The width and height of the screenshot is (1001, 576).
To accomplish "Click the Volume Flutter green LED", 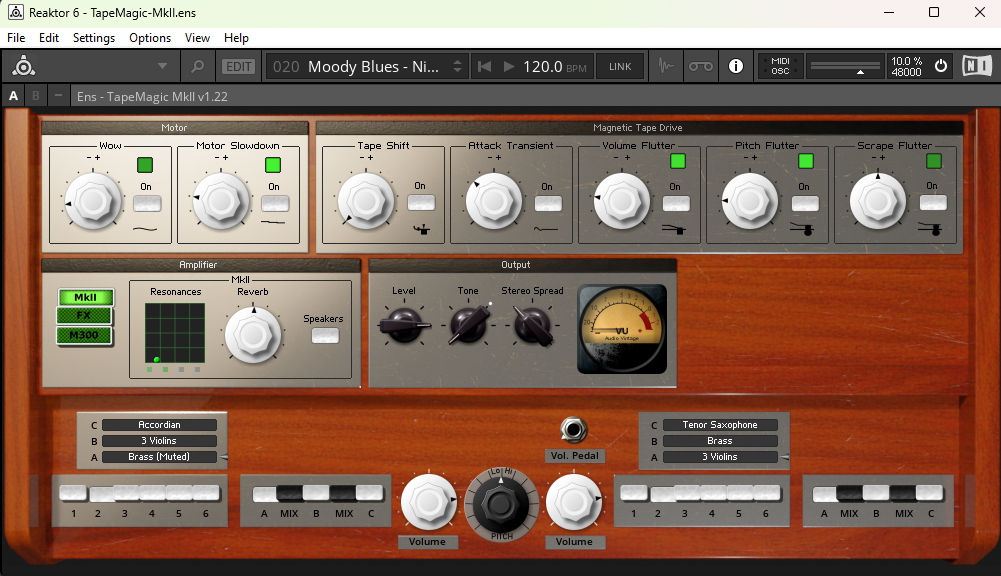I will pyautogui.click(x=678, y=162).
